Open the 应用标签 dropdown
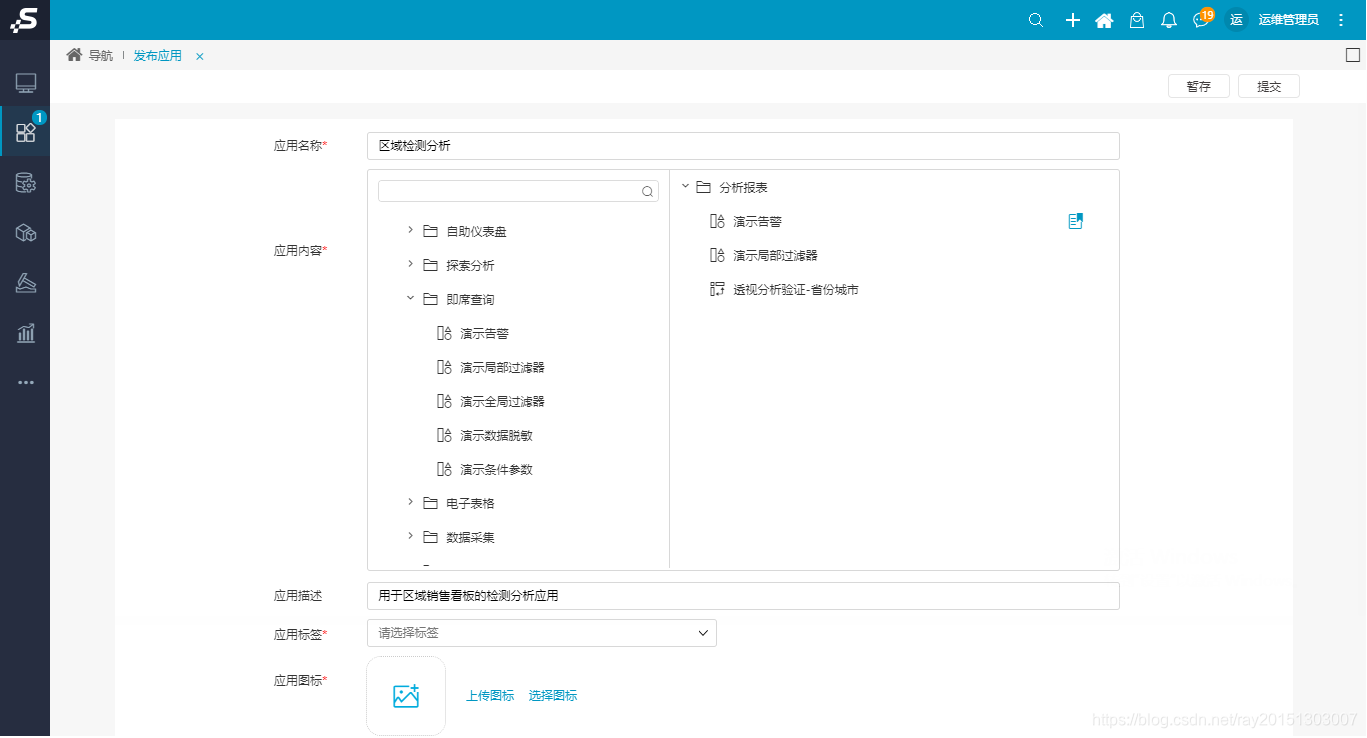Image resolution: width=1367 pixels, height=738 pixels. pos(542,633)
